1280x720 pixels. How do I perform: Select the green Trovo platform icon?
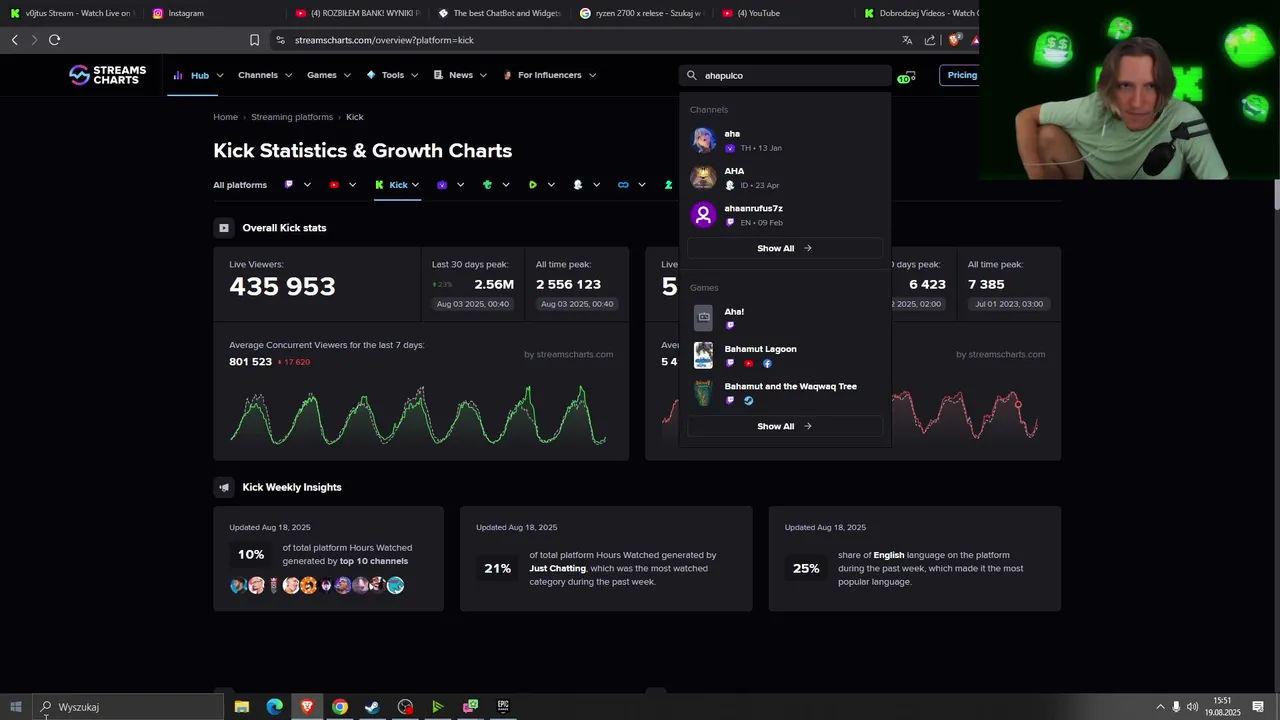487,185
